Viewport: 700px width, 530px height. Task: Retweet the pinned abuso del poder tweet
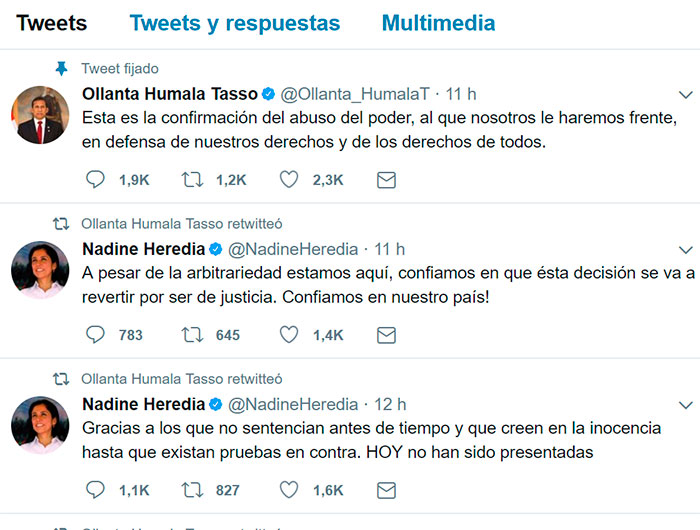coord(192,179)
